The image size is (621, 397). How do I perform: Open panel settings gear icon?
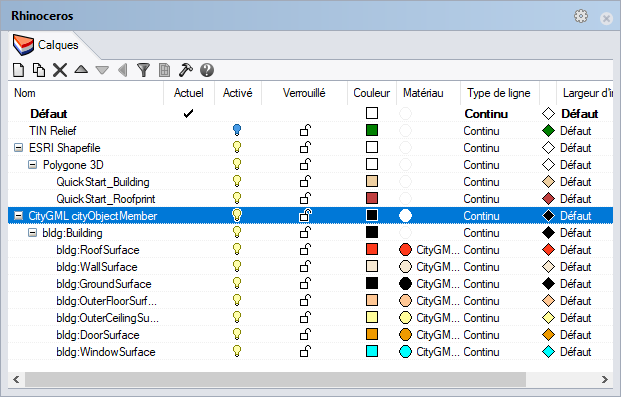pyautogui.click(x=581, y=16)
